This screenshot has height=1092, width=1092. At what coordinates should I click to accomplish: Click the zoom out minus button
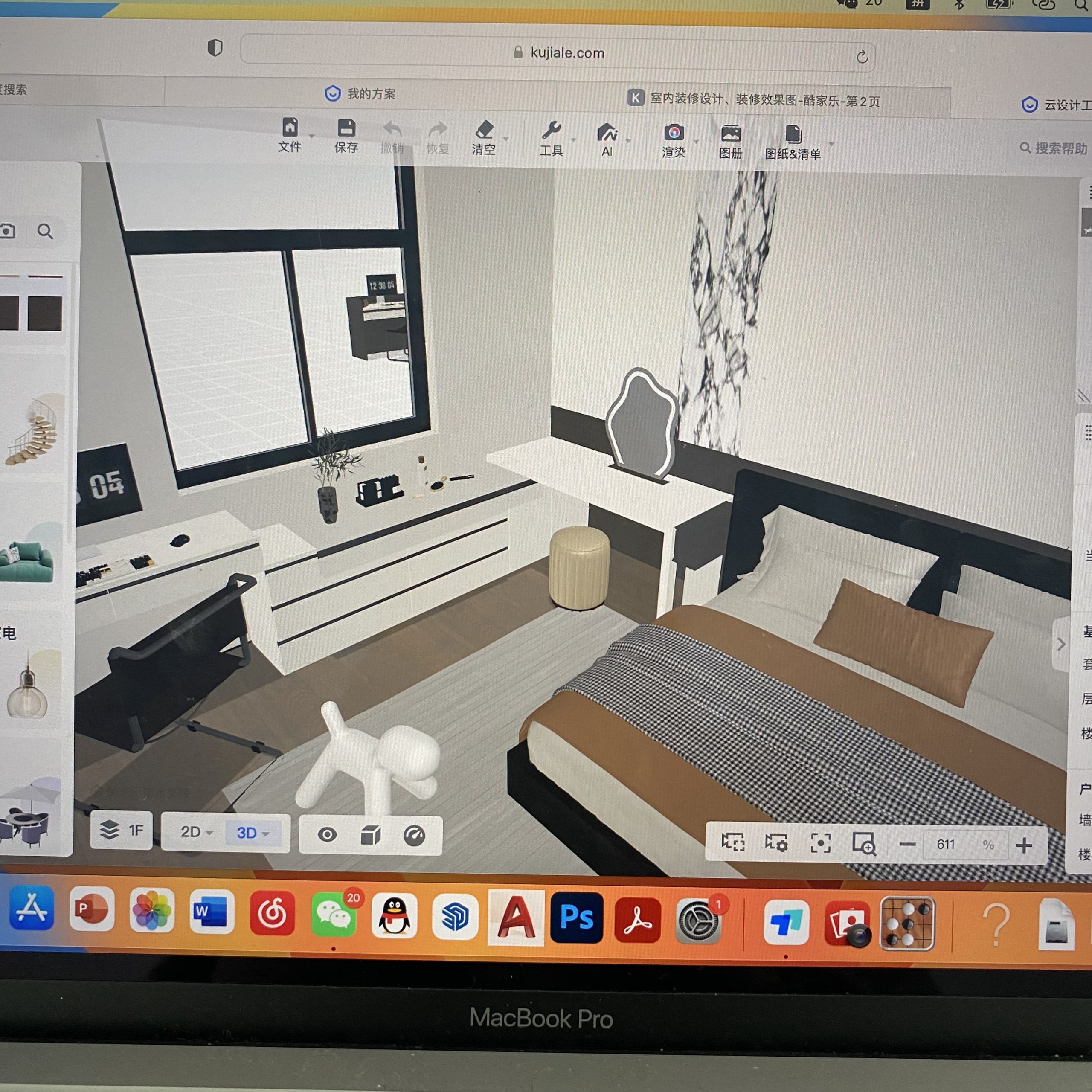(907, 845)
